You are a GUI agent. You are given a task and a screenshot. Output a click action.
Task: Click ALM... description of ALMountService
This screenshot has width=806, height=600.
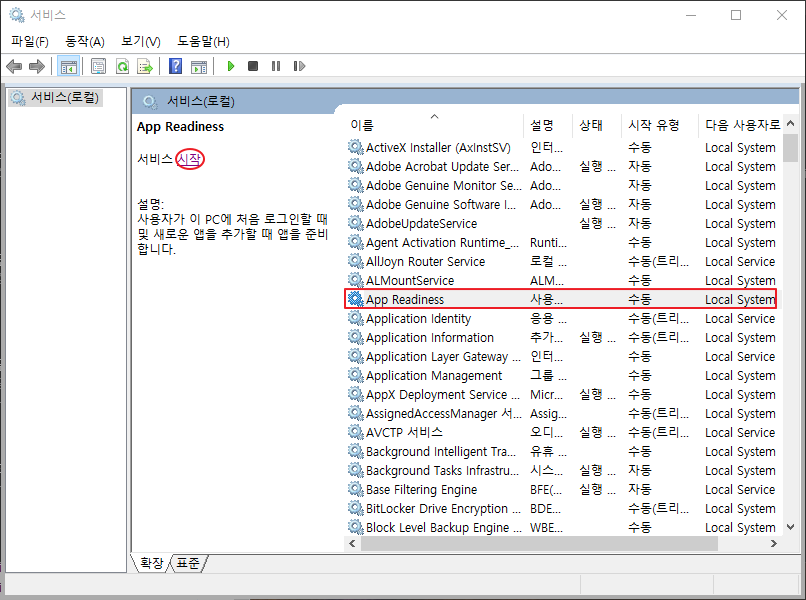click(547, 280)
